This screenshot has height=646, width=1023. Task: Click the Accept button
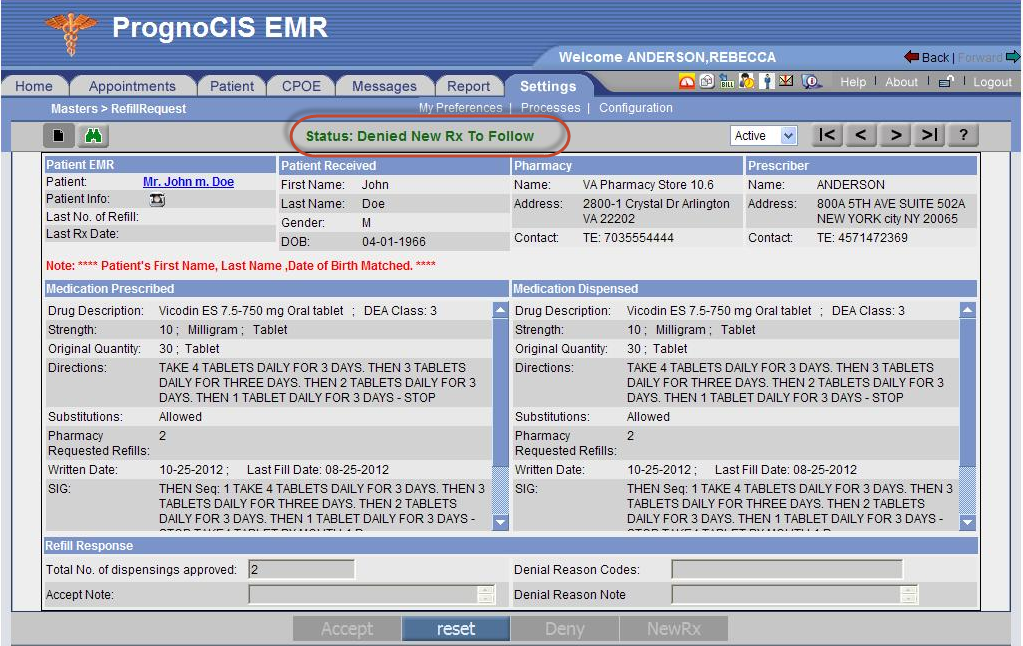click(346, 629)
